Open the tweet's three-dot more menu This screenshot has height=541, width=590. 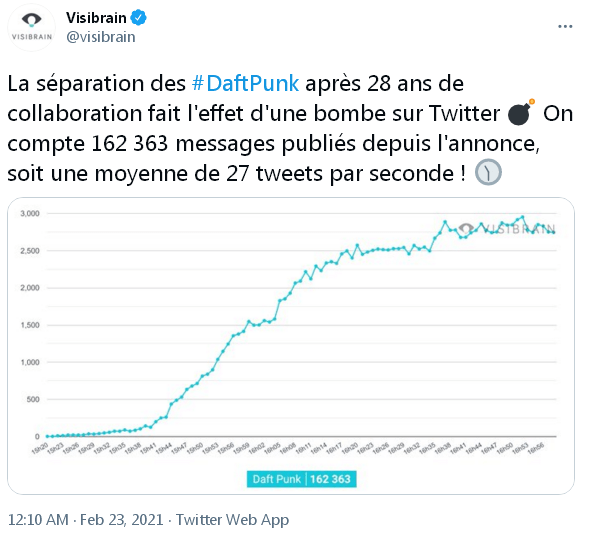coord(565,26)
